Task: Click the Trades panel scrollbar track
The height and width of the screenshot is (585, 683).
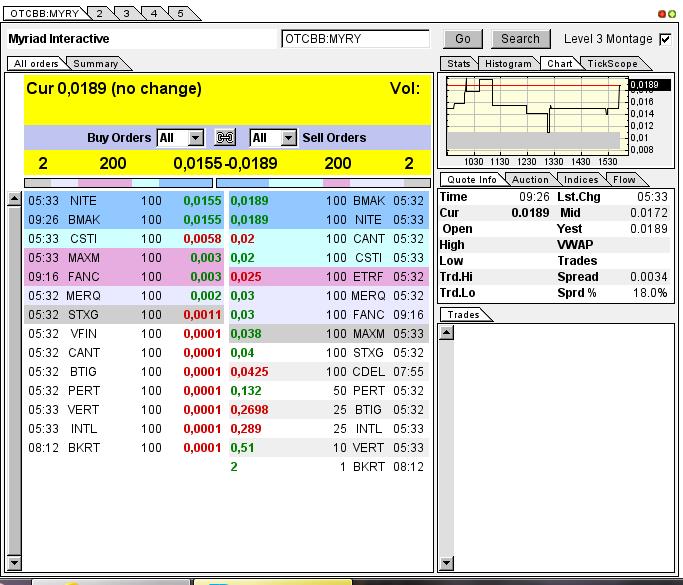Action: point(446,448)
